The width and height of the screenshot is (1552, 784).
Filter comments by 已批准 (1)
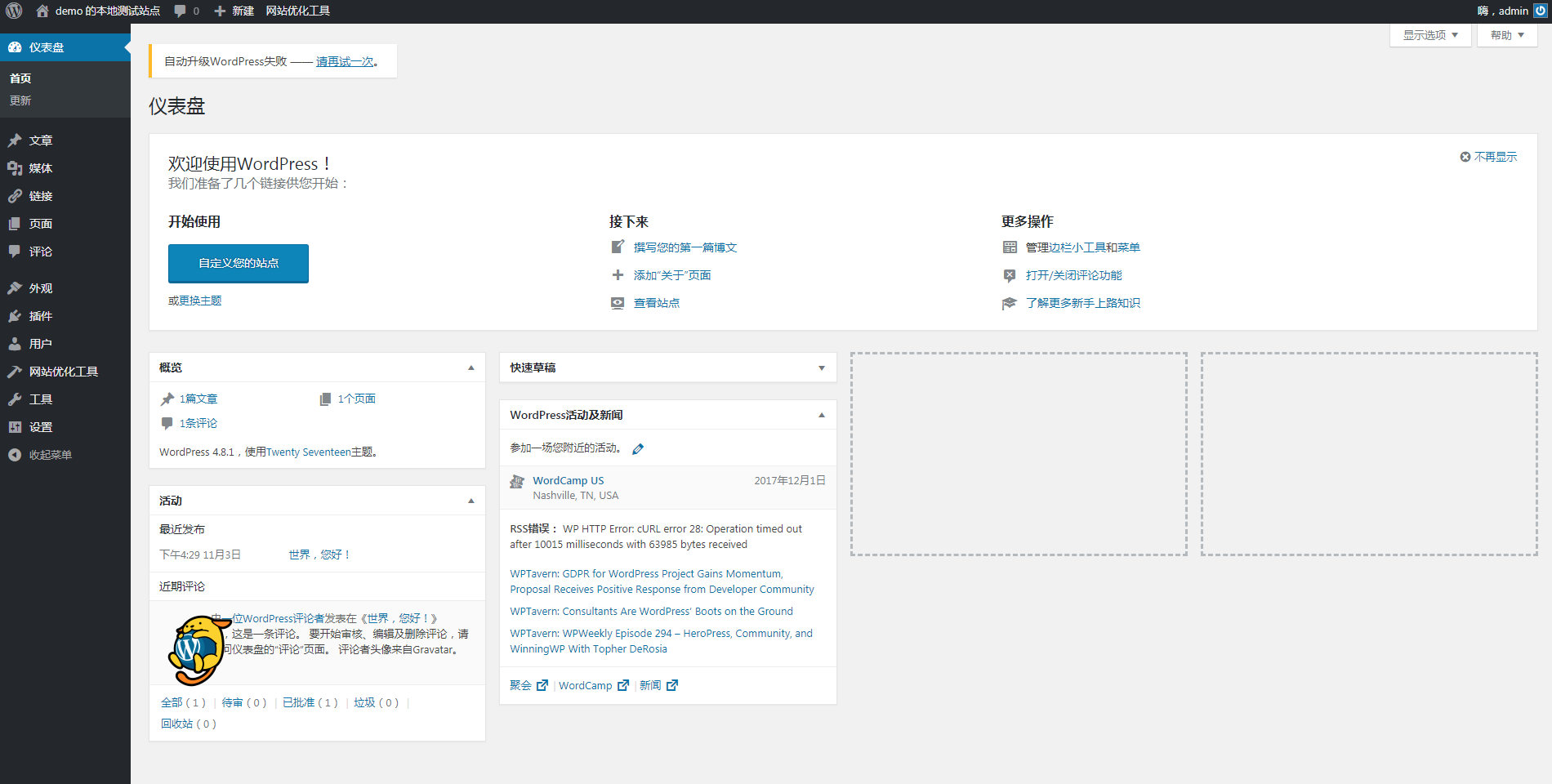[x=310, y=702]
